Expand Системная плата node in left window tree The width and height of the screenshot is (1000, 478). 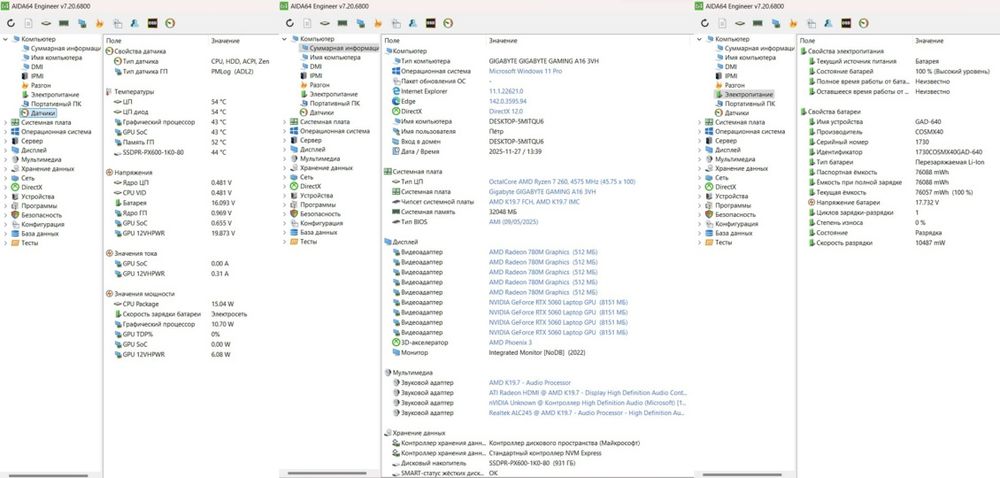6,122
